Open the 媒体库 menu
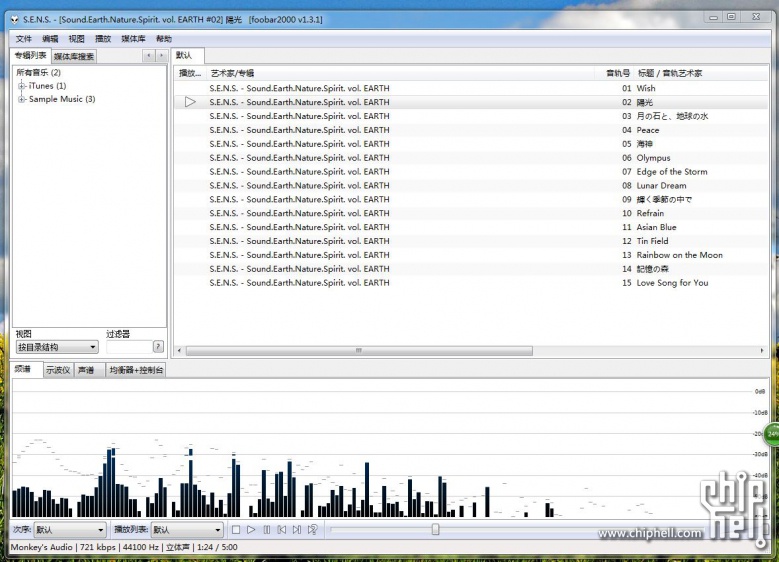Viewport: 779px width, 562px height. pyautogui.click(x=133, y=39)
